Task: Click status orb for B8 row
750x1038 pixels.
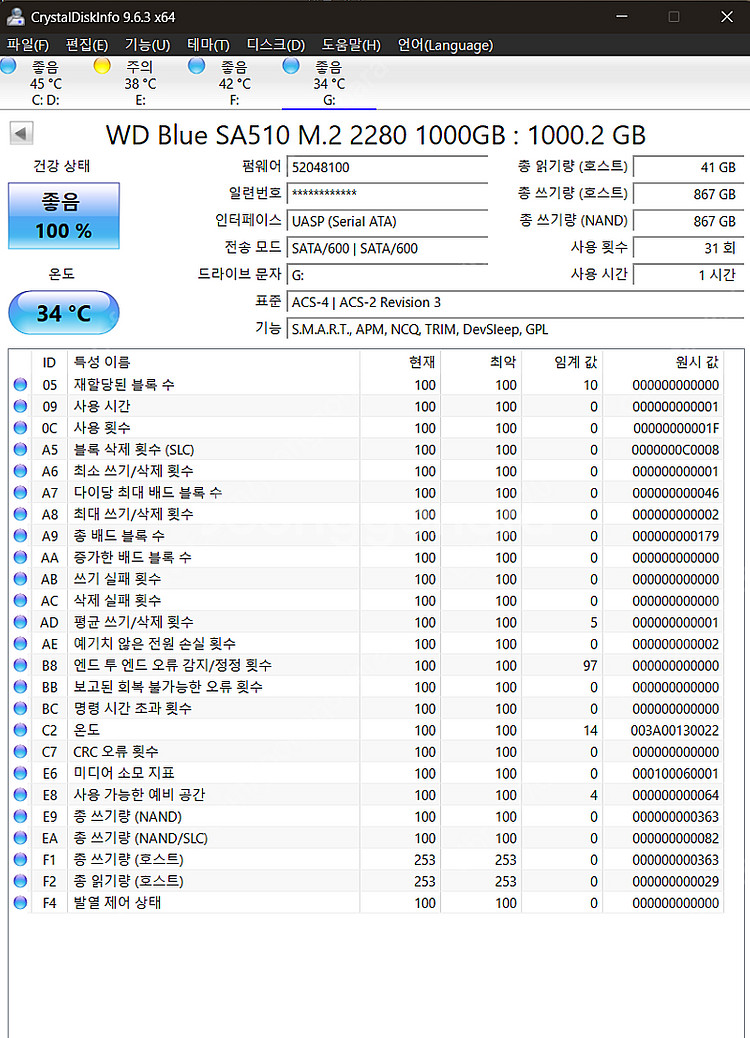Action: click(x=21, y=665)
